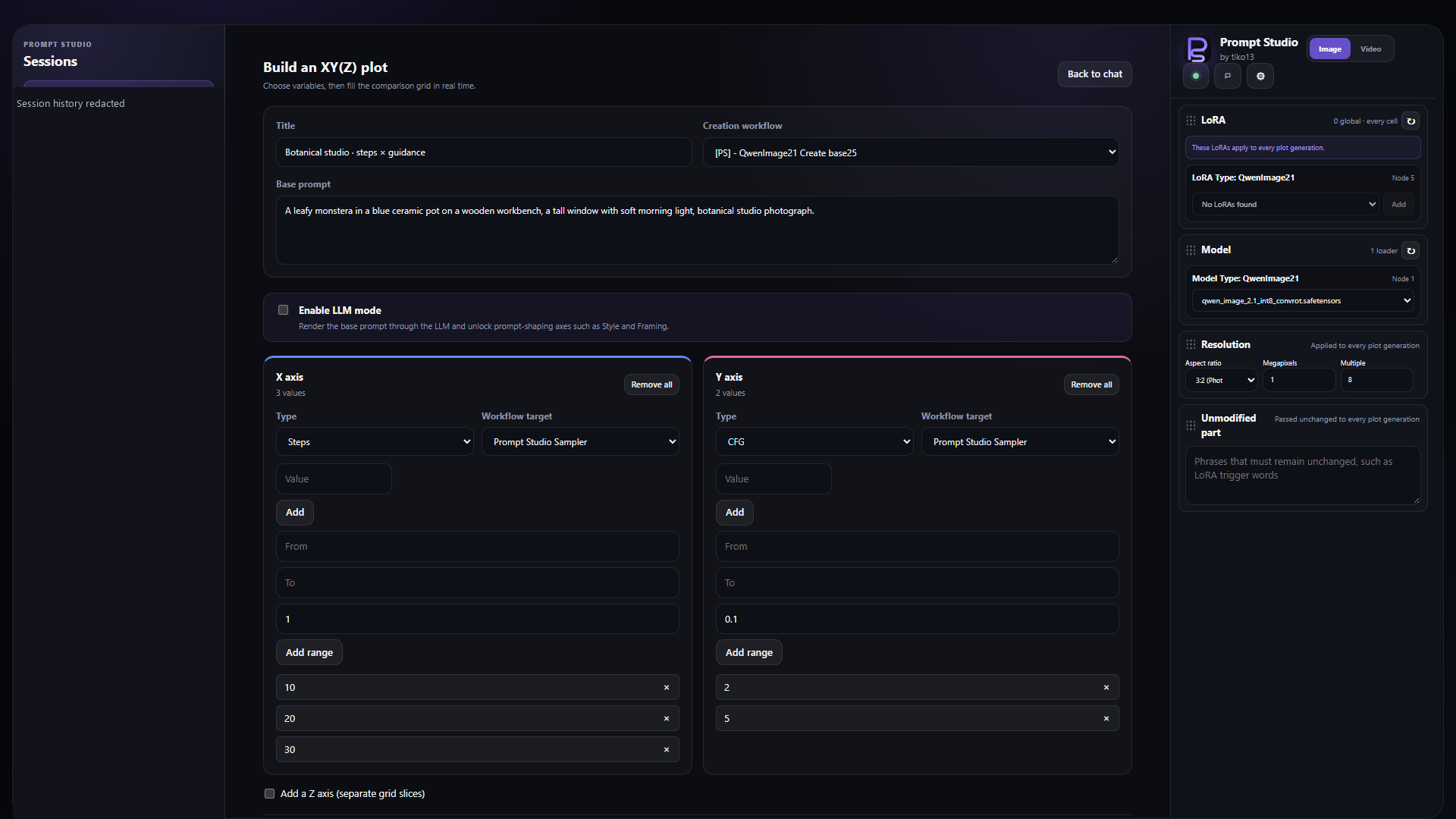Enable LLM mode checkbox

click(x=283, y=310)
